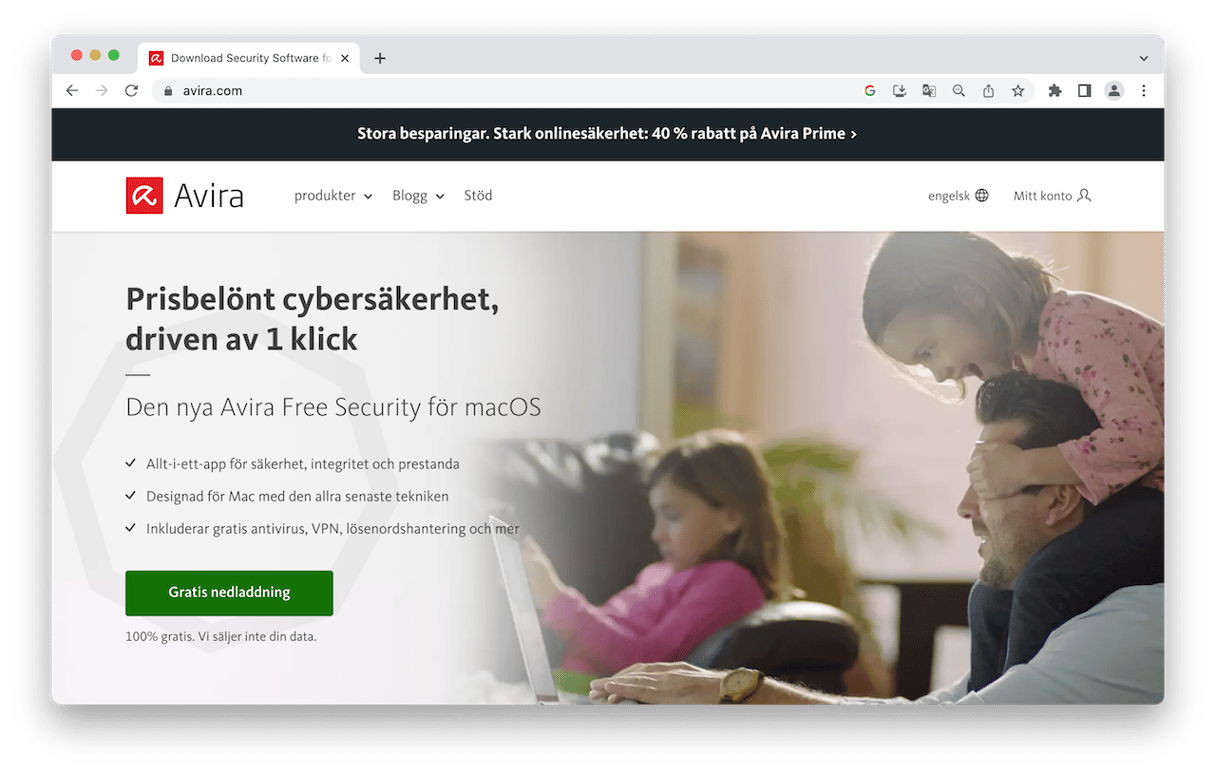The width and height of the screenshot is (1216, 773).
Task: Open the Share icon in address bar
Action: click(x=988, y=91)
